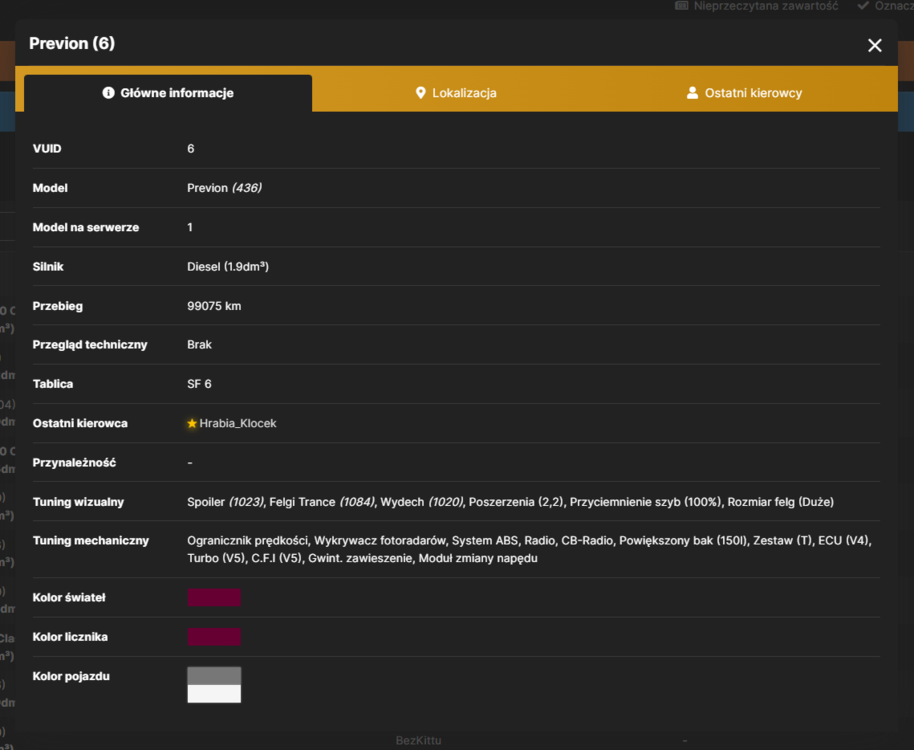The width and height of the screenshot is (914, 750).
Task: Close the Previon (6) dialog
Action: (x=874, y=45)
